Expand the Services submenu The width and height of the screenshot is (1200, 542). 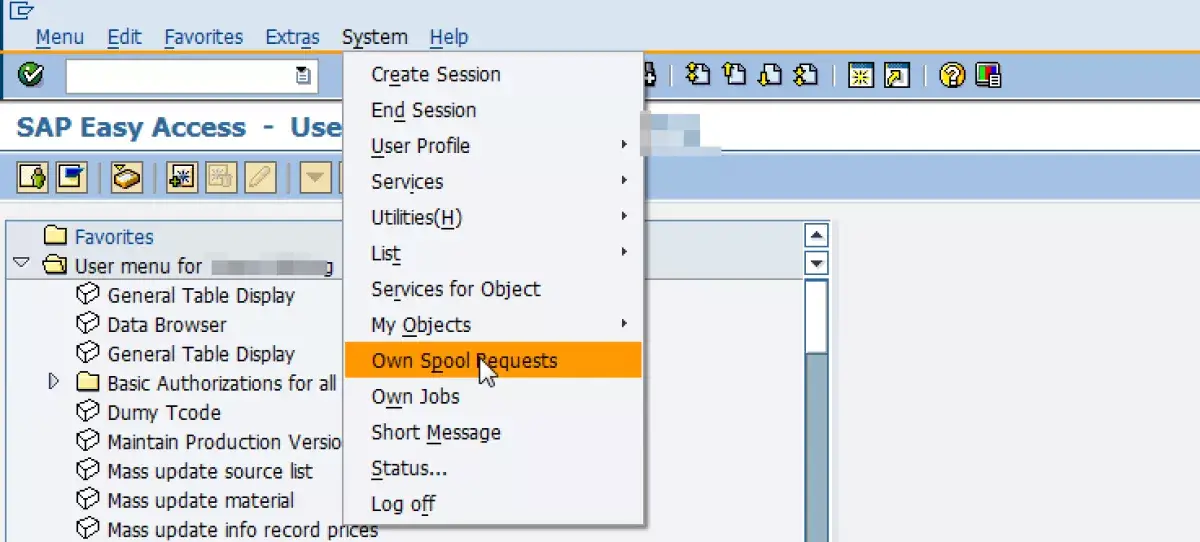pyautogui.click(x=492, y=182)
